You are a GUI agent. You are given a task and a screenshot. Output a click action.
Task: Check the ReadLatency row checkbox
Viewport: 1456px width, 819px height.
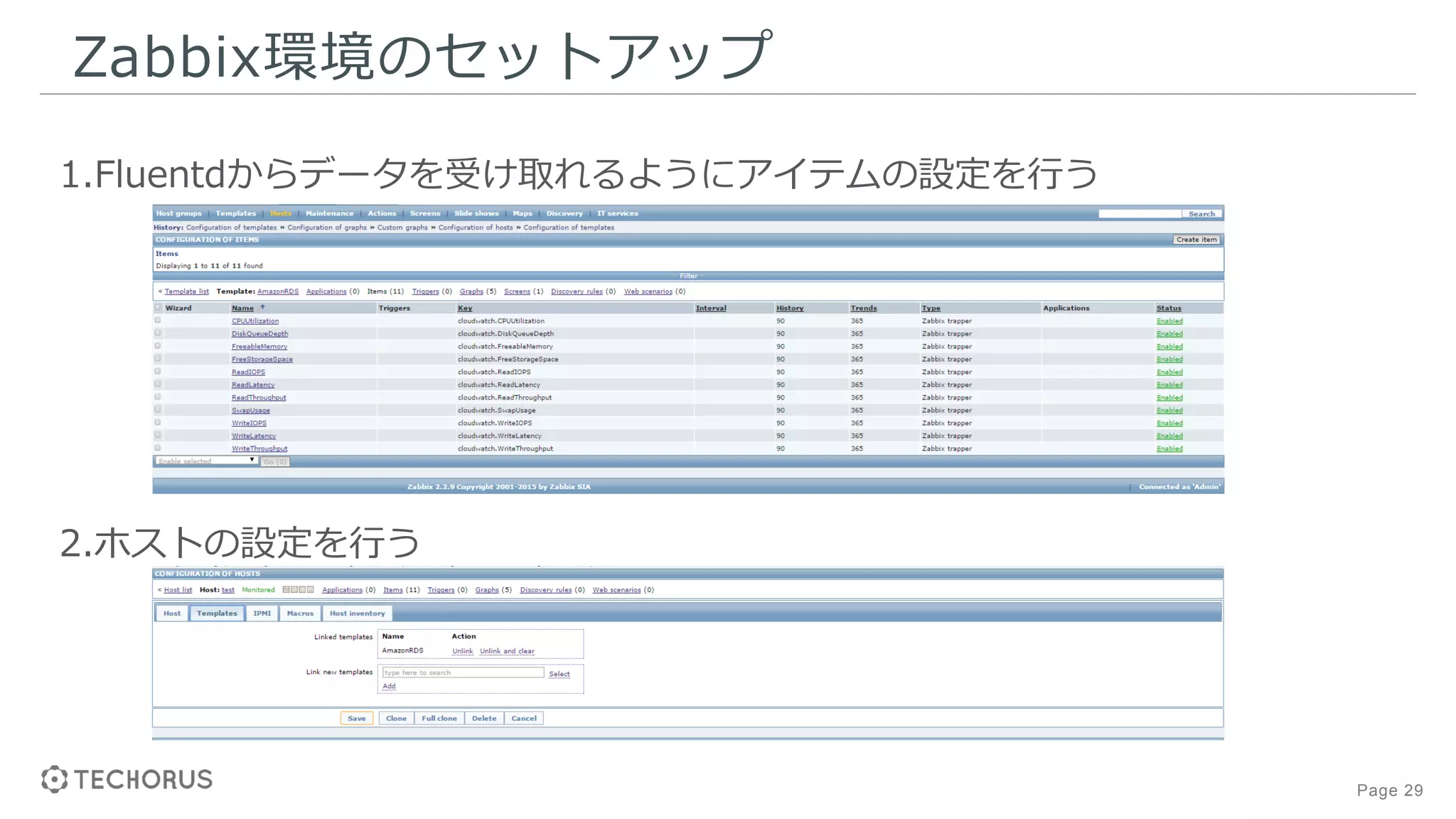click(158, 385)
